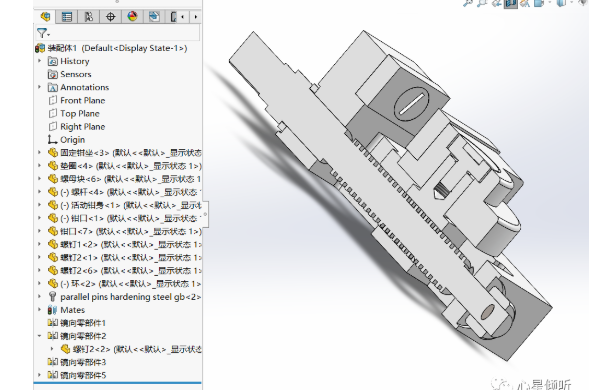Click the slotted screw head on the model
Image resolution: width=613 pixels, height=390 pixels.
(412, 103)
